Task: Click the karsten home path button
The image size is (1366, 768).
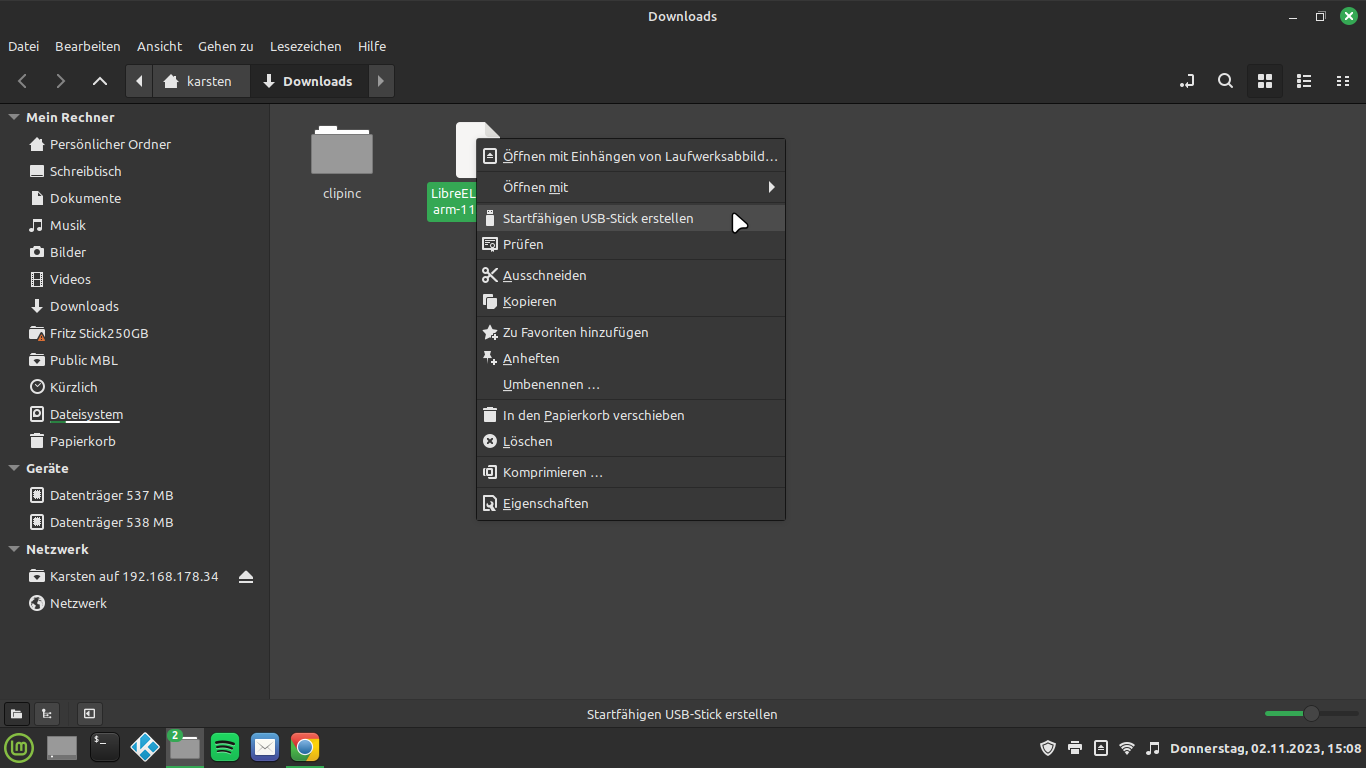Action: (x=200, y=81)
